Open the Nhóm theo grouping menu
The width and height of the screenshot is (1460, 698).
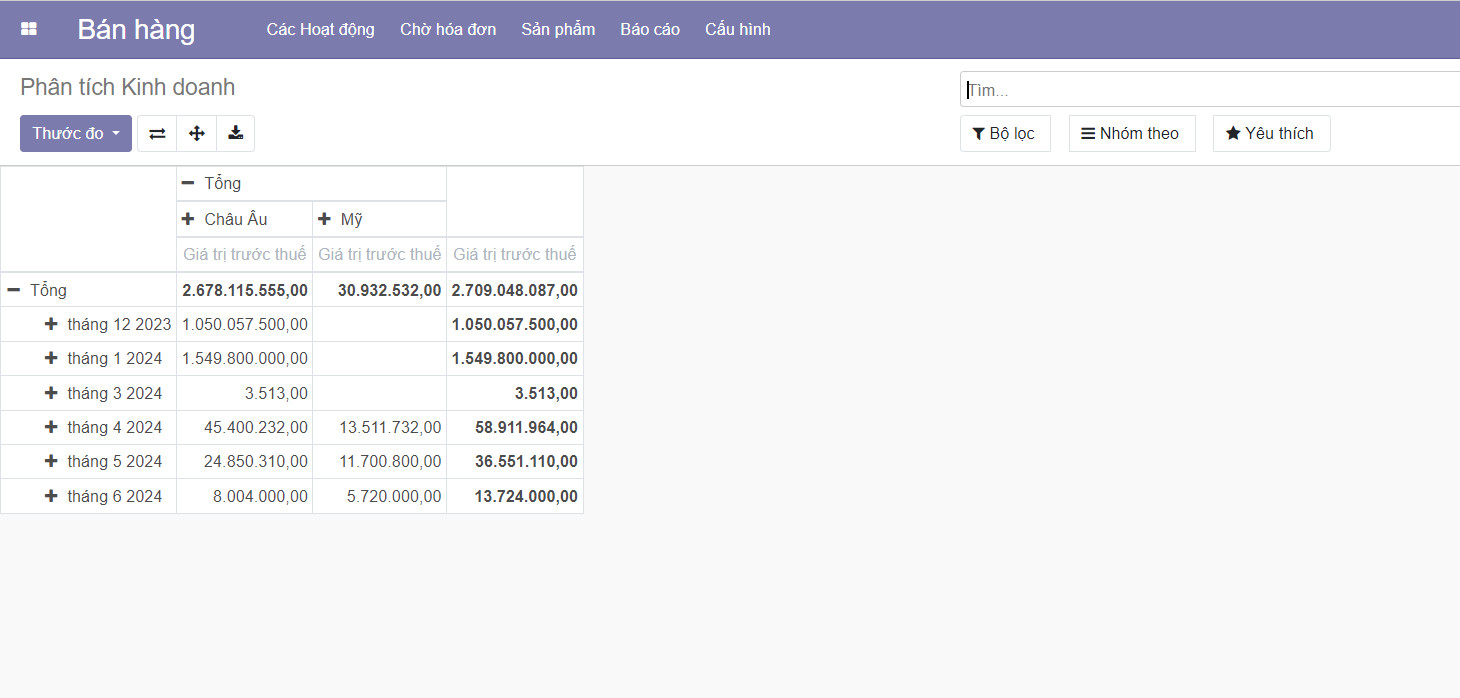point(1131,133)
